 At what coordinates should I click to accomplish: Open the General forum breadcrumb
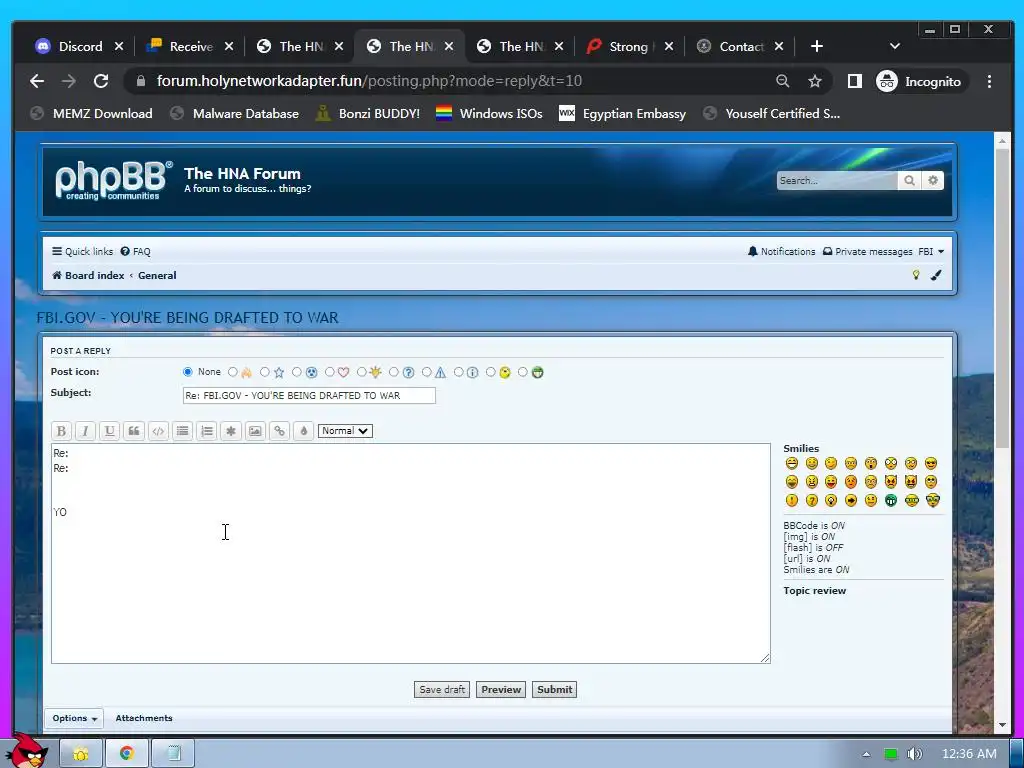coord(157,276)
